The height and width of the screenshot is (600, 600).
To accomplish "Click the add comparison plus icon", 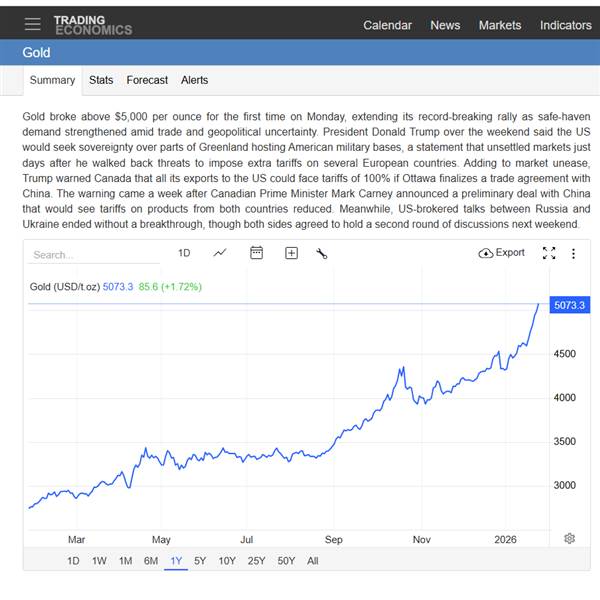I will click(291, 253).
